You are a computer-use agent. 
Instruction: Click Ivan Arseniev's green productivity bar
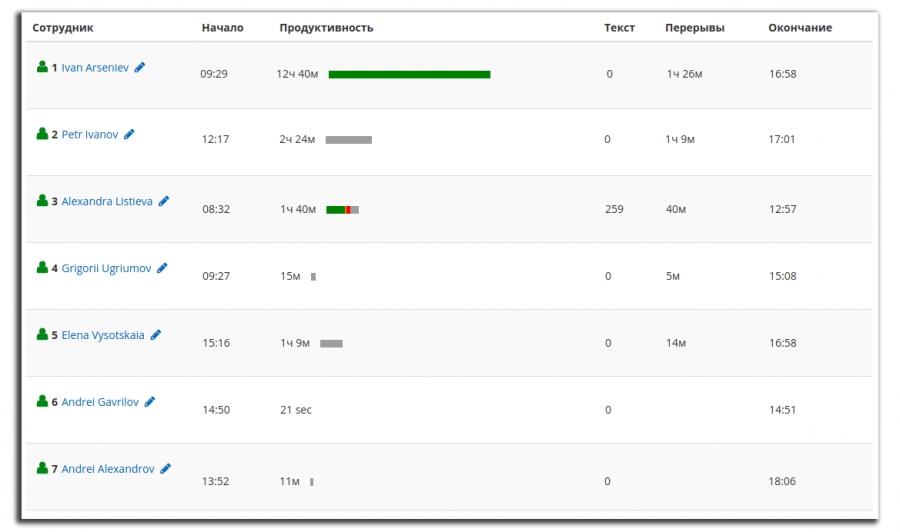(409, 75)
